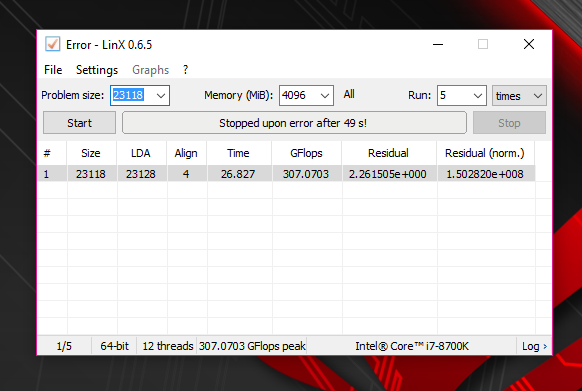Sort by the GFlops column header

tap(307, 153)
